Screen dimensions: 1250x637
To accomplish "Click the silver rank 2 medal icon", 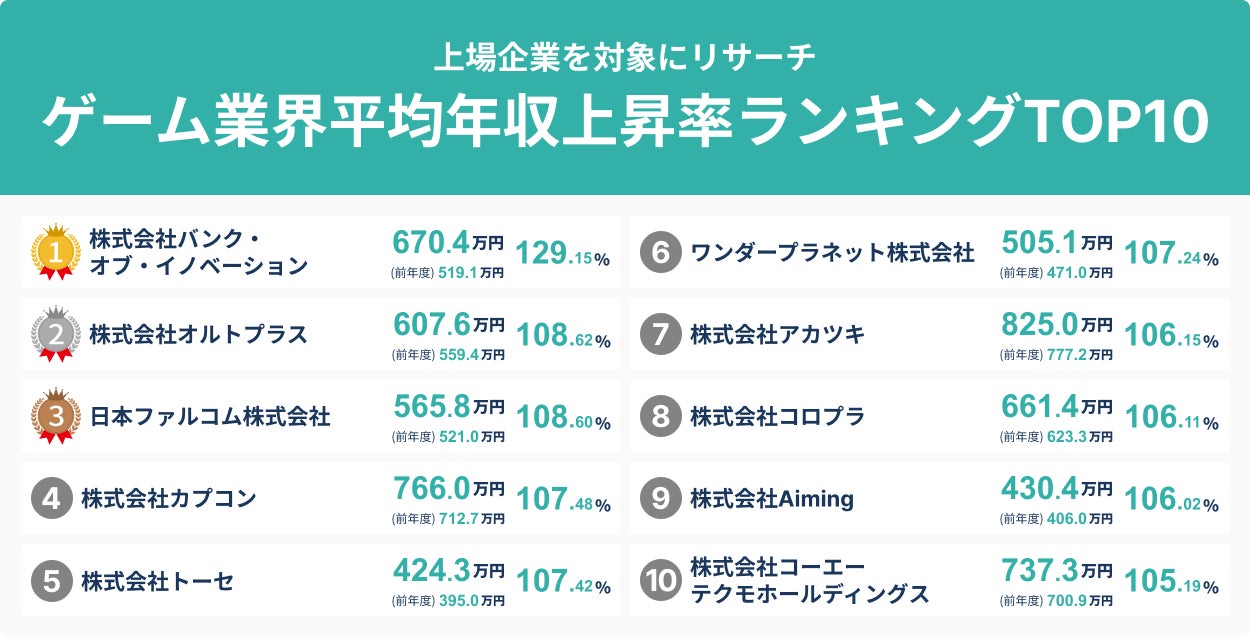I will 56,334.
